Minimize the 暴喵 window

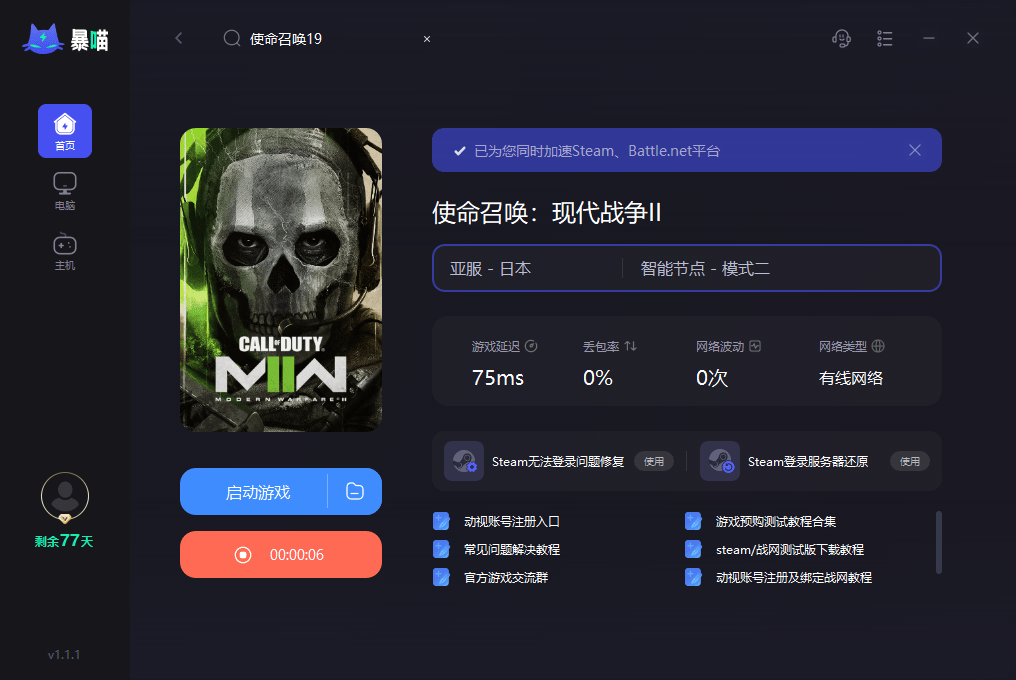click(929, 38)
